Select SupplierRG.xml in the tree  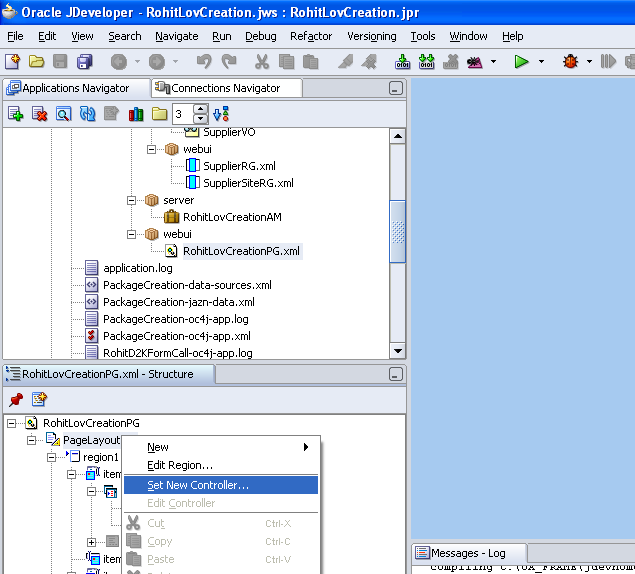click(x=239, y=166)
